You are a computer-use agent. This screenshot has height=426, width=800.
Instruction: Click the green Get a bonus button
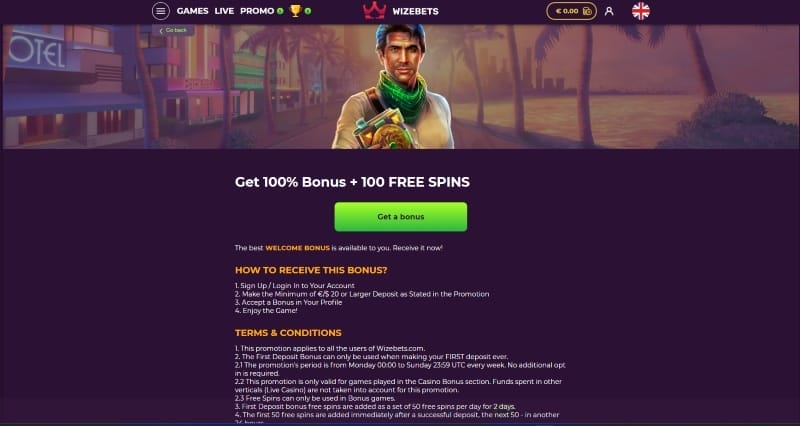[401, 217]
